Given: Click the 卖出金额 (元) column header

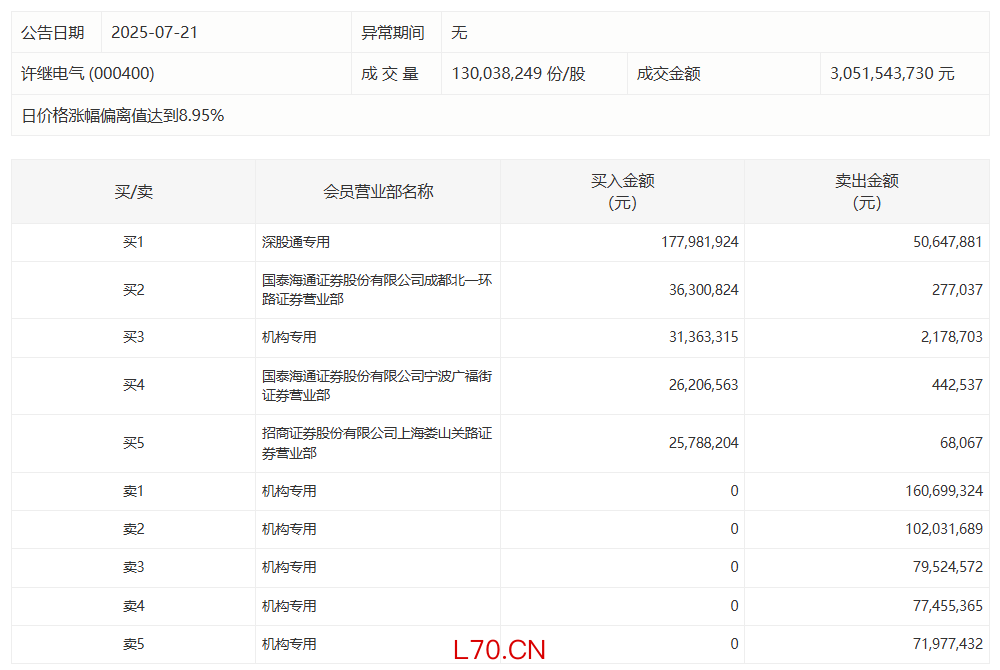Looking at the screenshot, I should (x=866, y=192).
